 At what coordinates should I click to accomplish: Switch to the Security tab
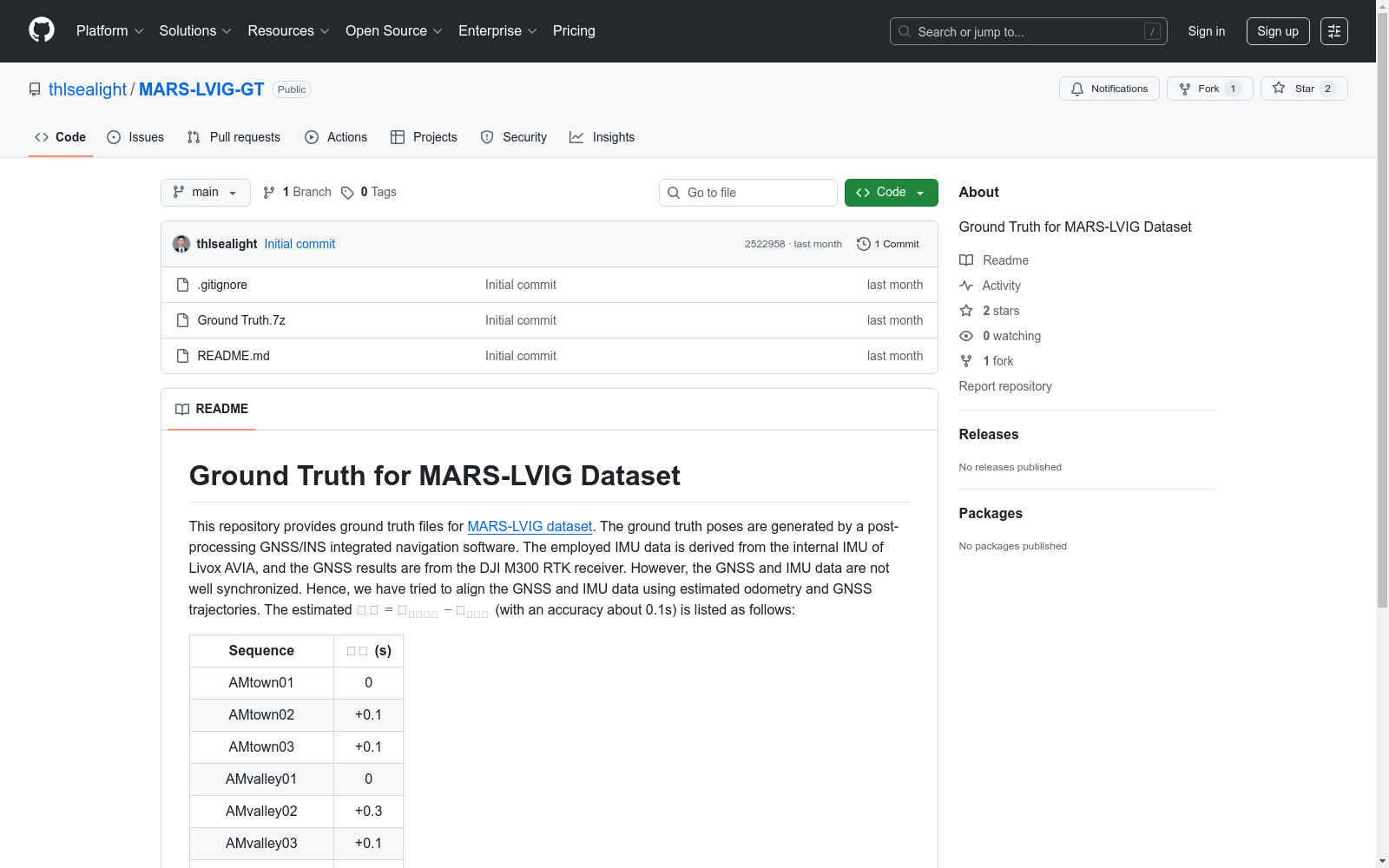(514, 137)
